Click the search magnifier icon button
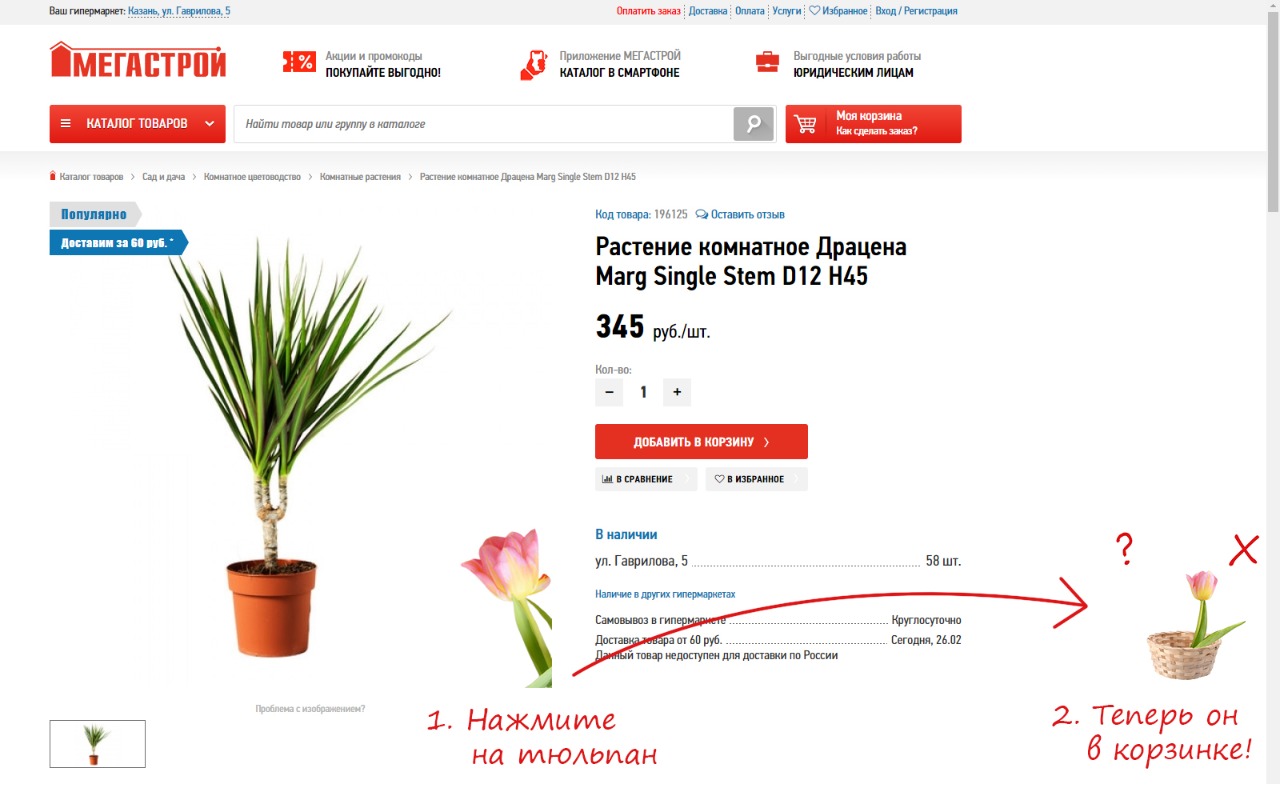Screen dimensions: 1280x800 click(x=754, y=124)
